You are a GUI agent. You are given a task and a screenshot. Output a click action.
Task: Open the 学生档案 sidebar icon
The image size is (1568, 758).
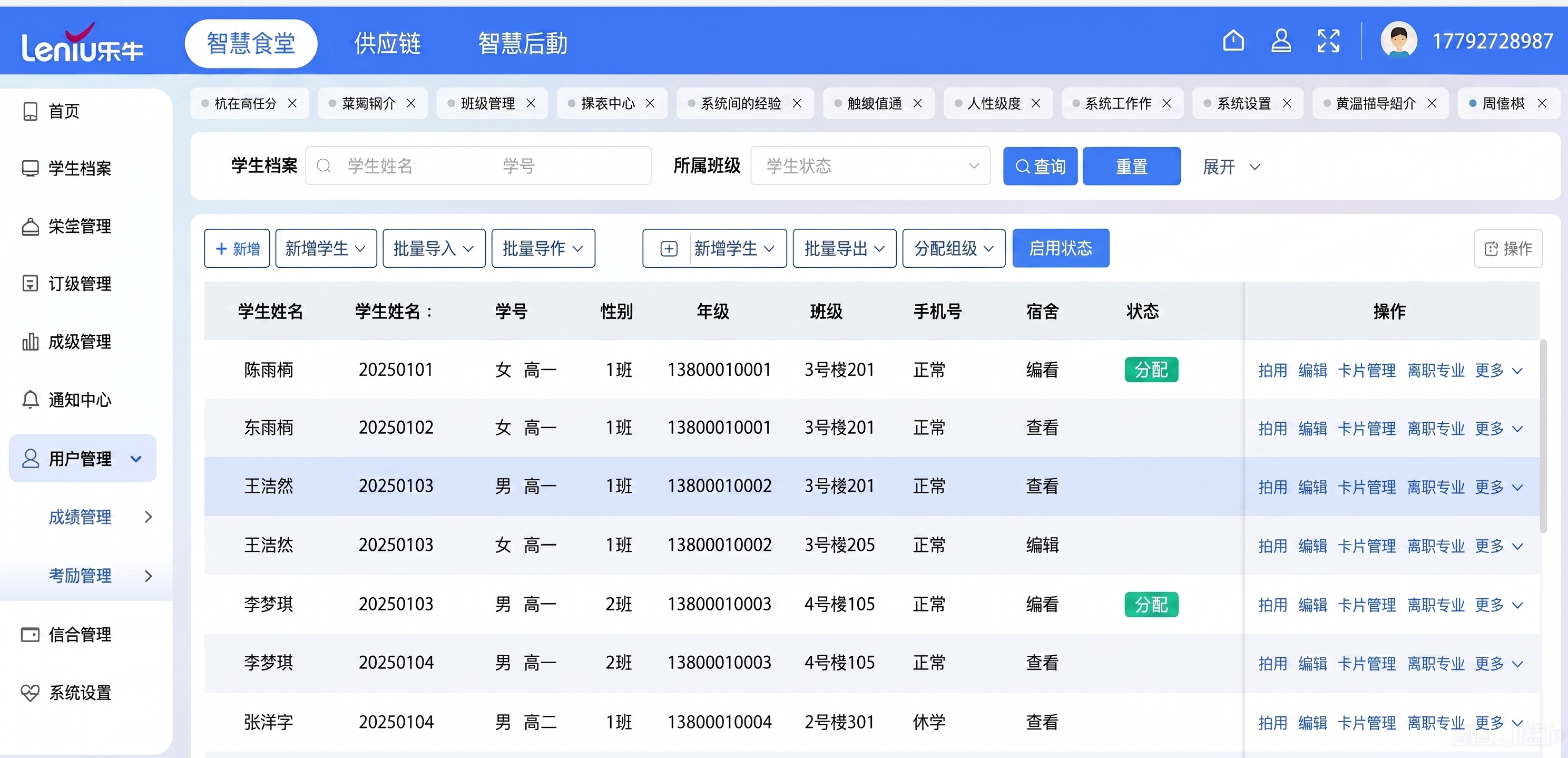click(30, 168)
